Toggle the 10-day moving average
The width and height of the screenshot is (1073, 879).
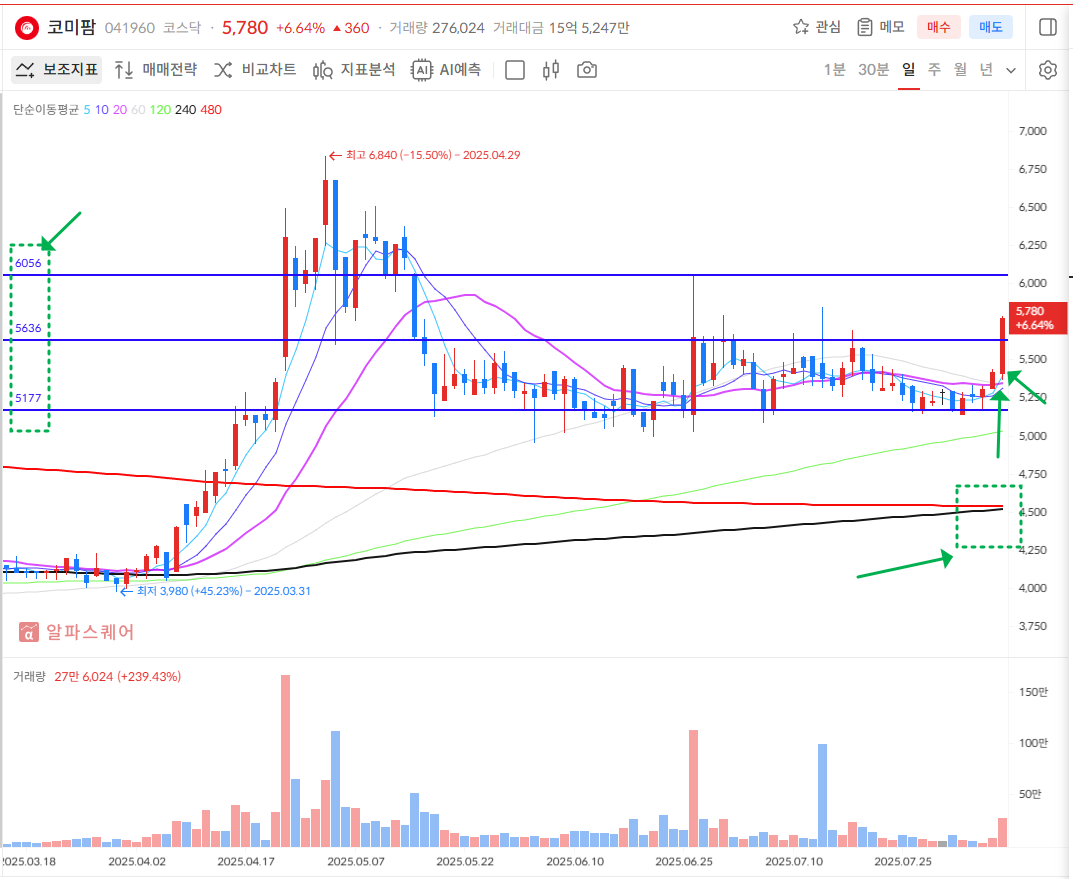coord(101,109)
